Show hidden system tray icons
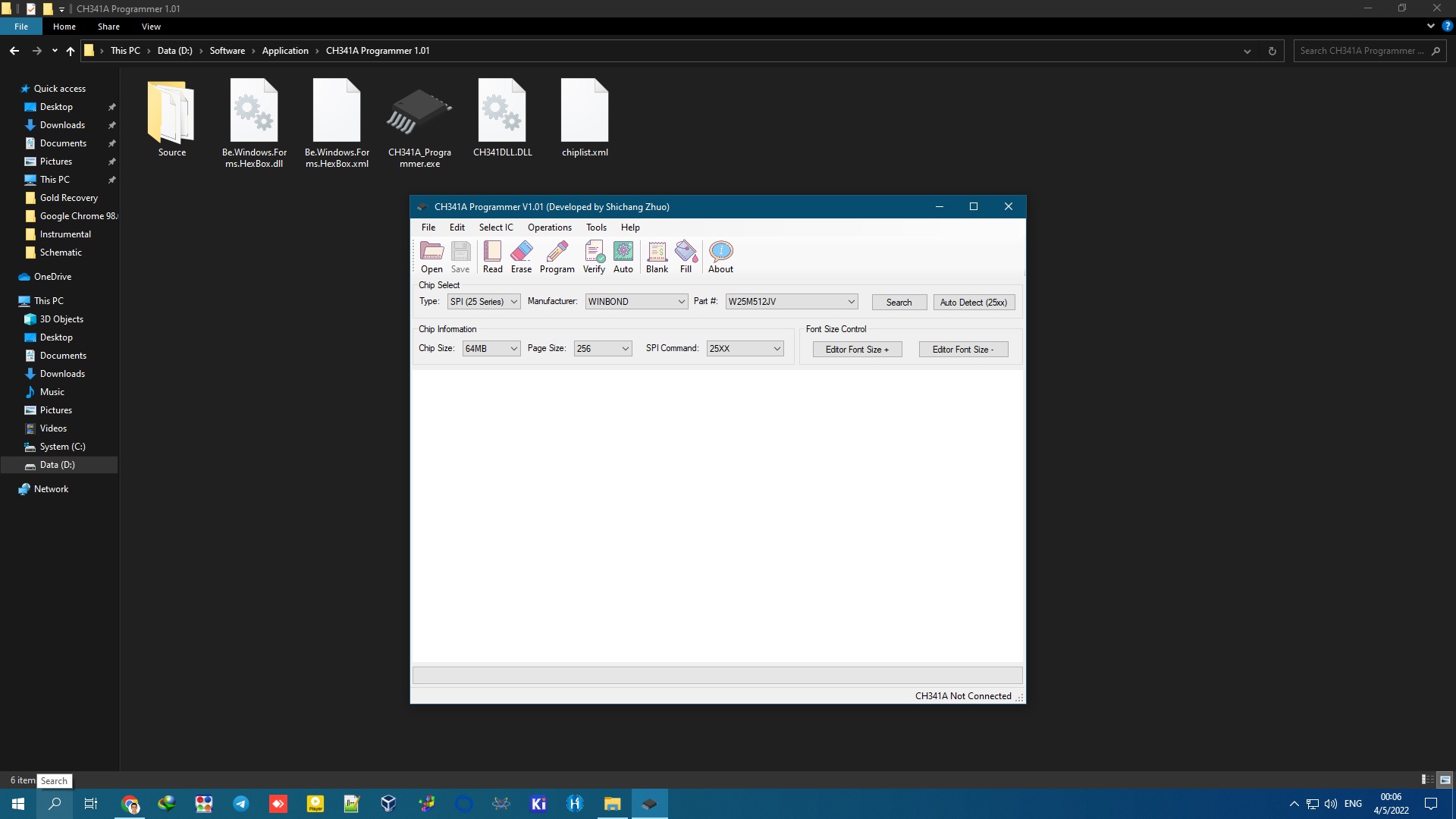The image size is (1456, 819). coord(1294,804)
